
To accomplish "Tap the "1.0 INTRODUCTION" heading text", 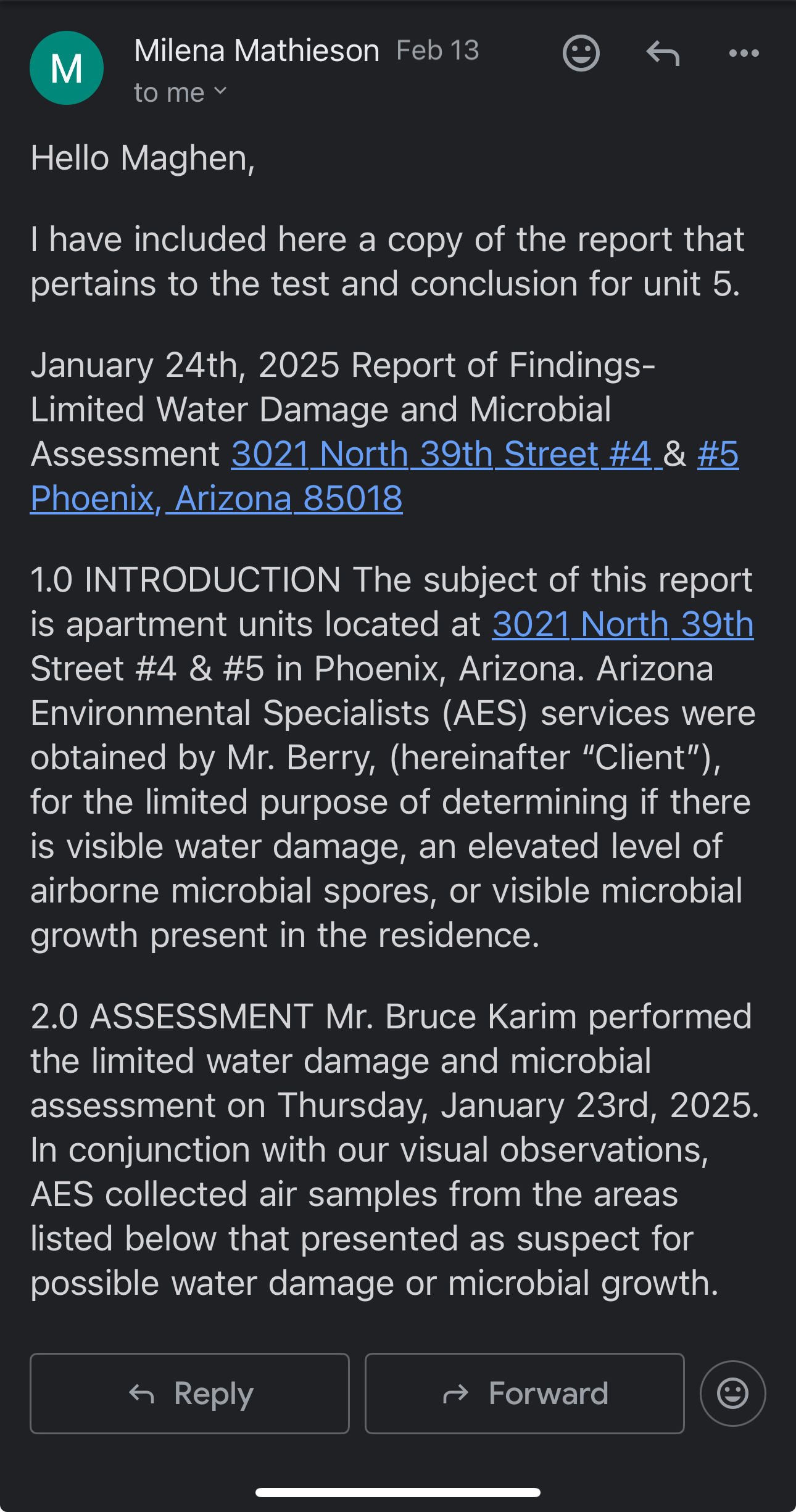I will [185, 580].
